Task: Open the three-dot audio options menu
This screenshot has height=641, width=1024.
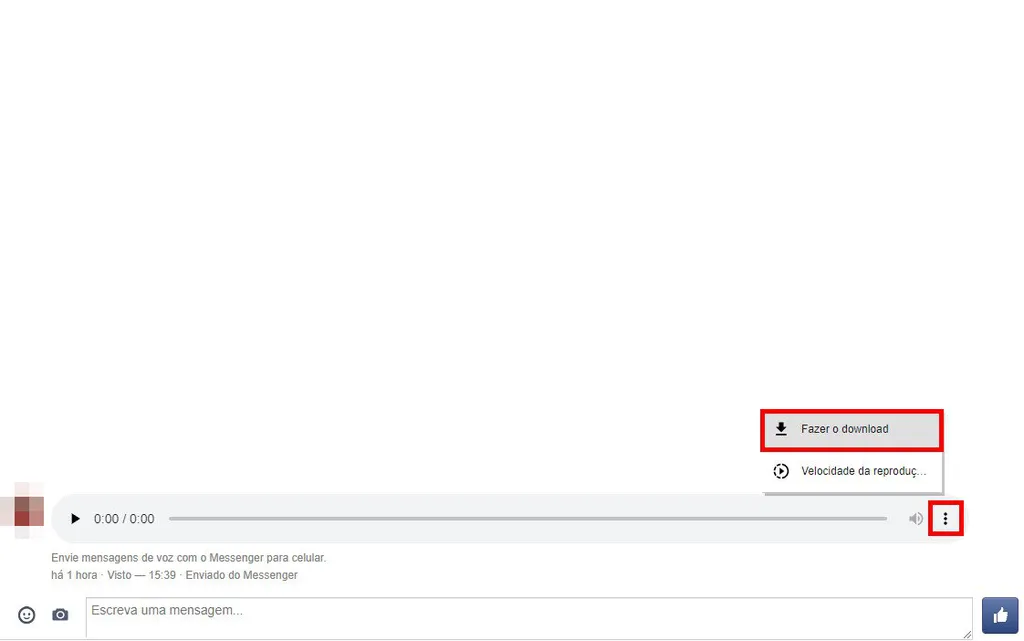Action: 946,518
